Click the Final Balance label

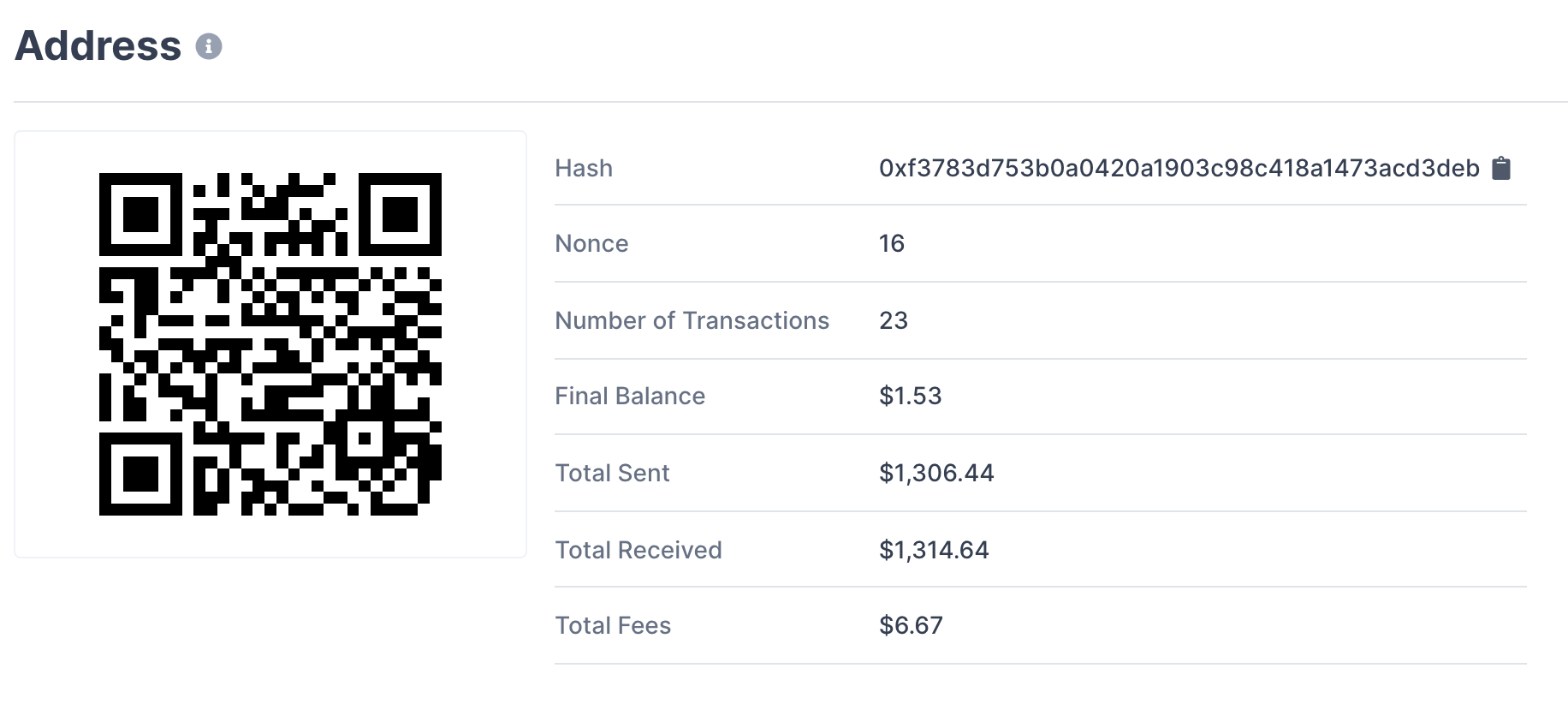[x=630, y=397]
